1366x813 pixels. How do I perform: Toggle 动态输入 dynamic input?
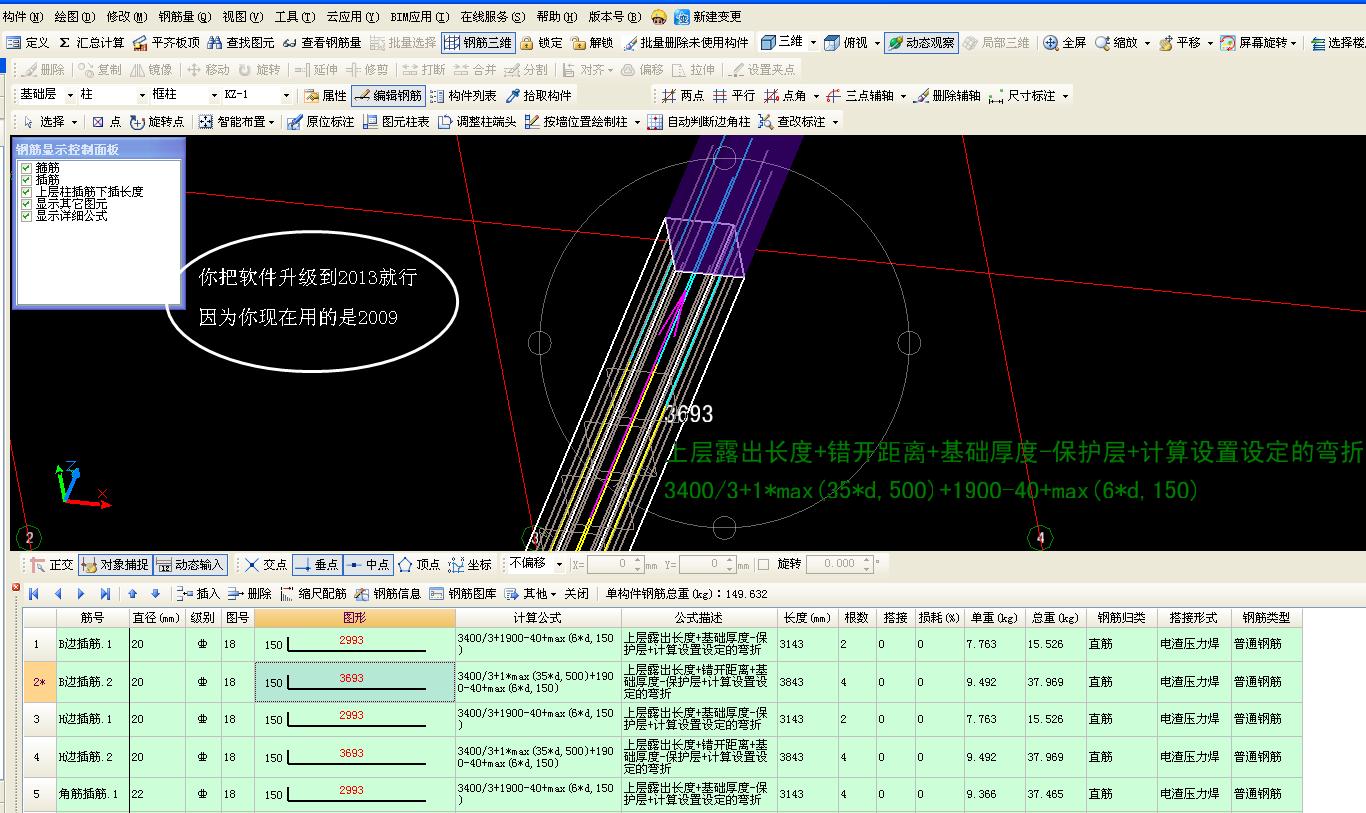click(x=191, y=565)
